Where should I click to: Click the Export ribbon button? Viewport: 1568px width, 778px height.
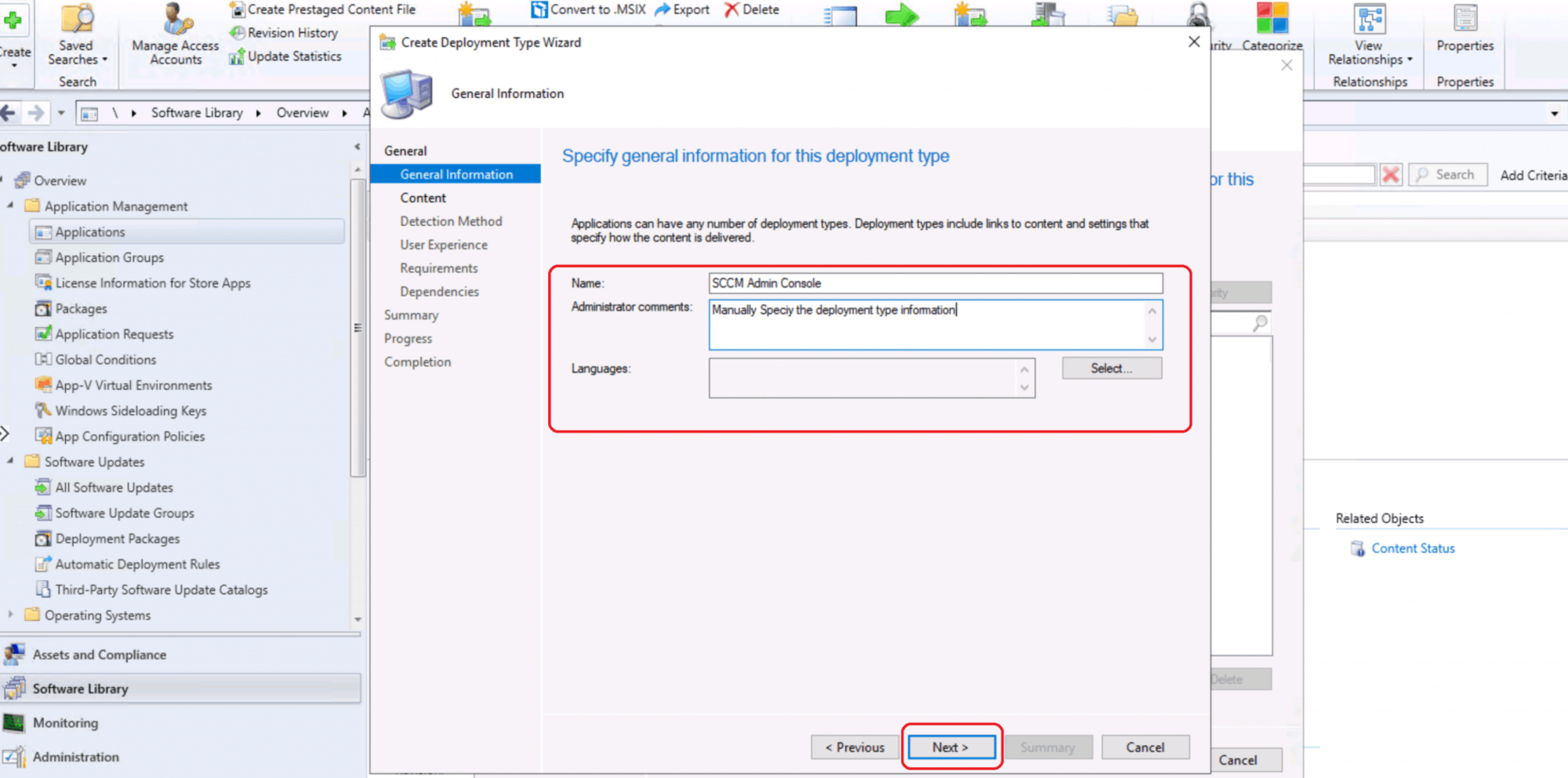tap(682, 9)
